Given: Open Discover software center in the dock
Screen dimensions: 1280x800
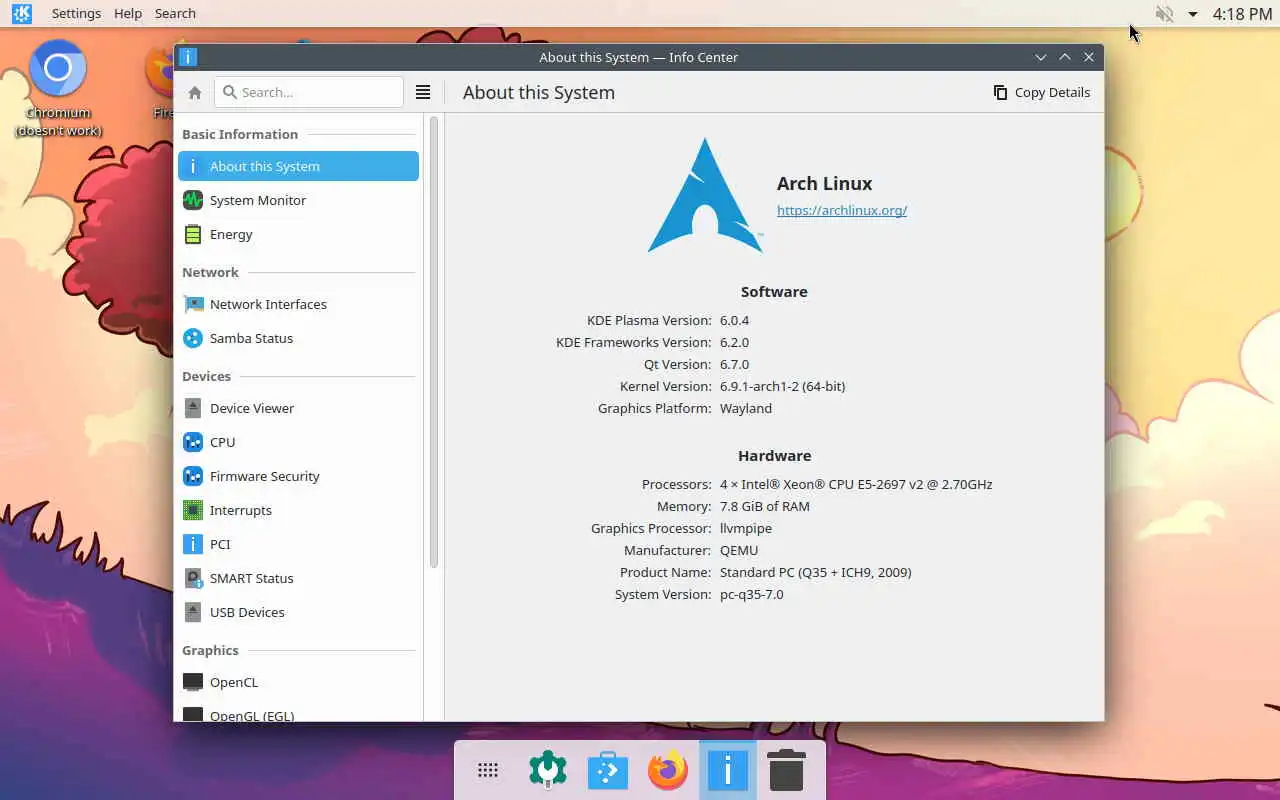Looking at the screenshot, I should (608, 770).
